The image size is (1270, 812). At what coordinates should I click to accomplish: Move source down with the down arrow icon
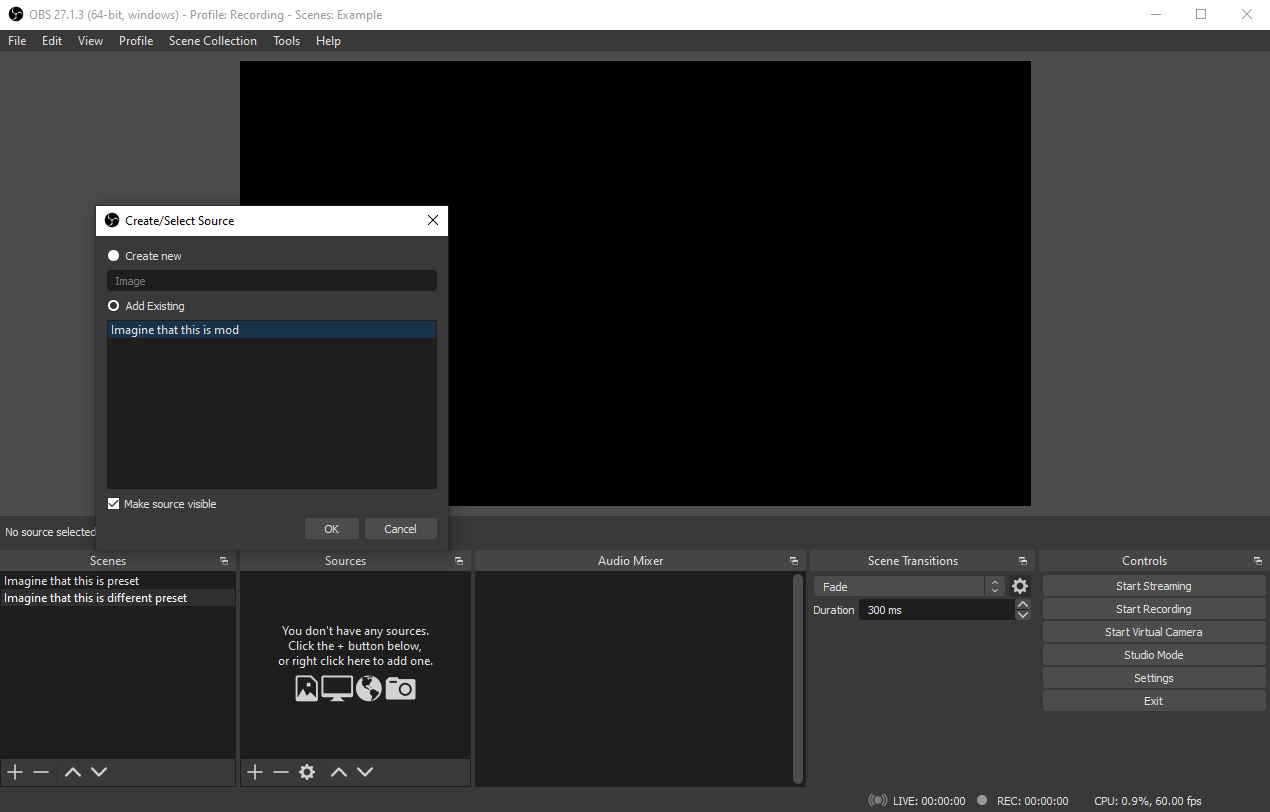click(365, 771)
